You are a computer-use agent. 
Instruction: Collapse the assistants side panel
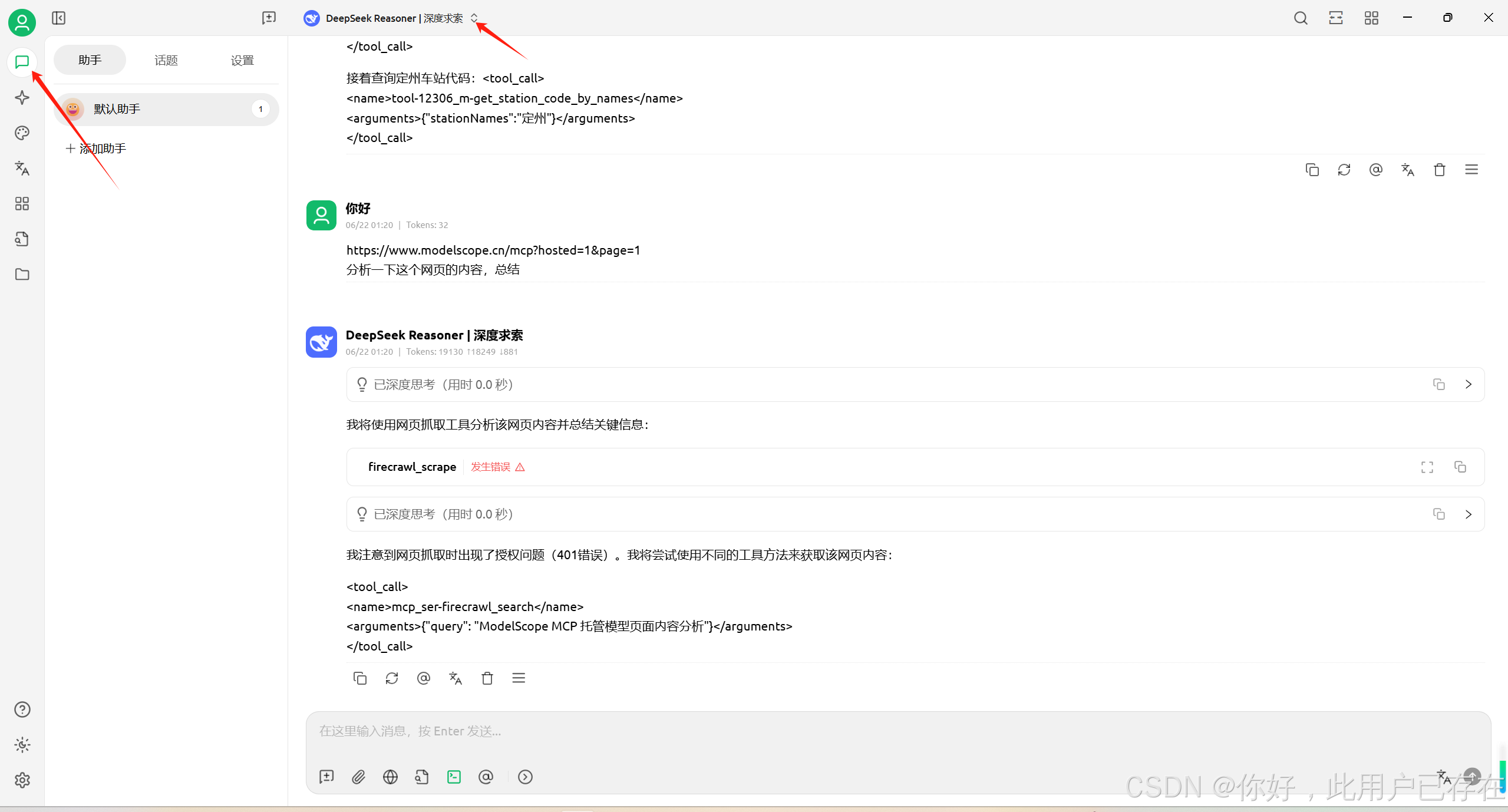[x=58, y=18]
